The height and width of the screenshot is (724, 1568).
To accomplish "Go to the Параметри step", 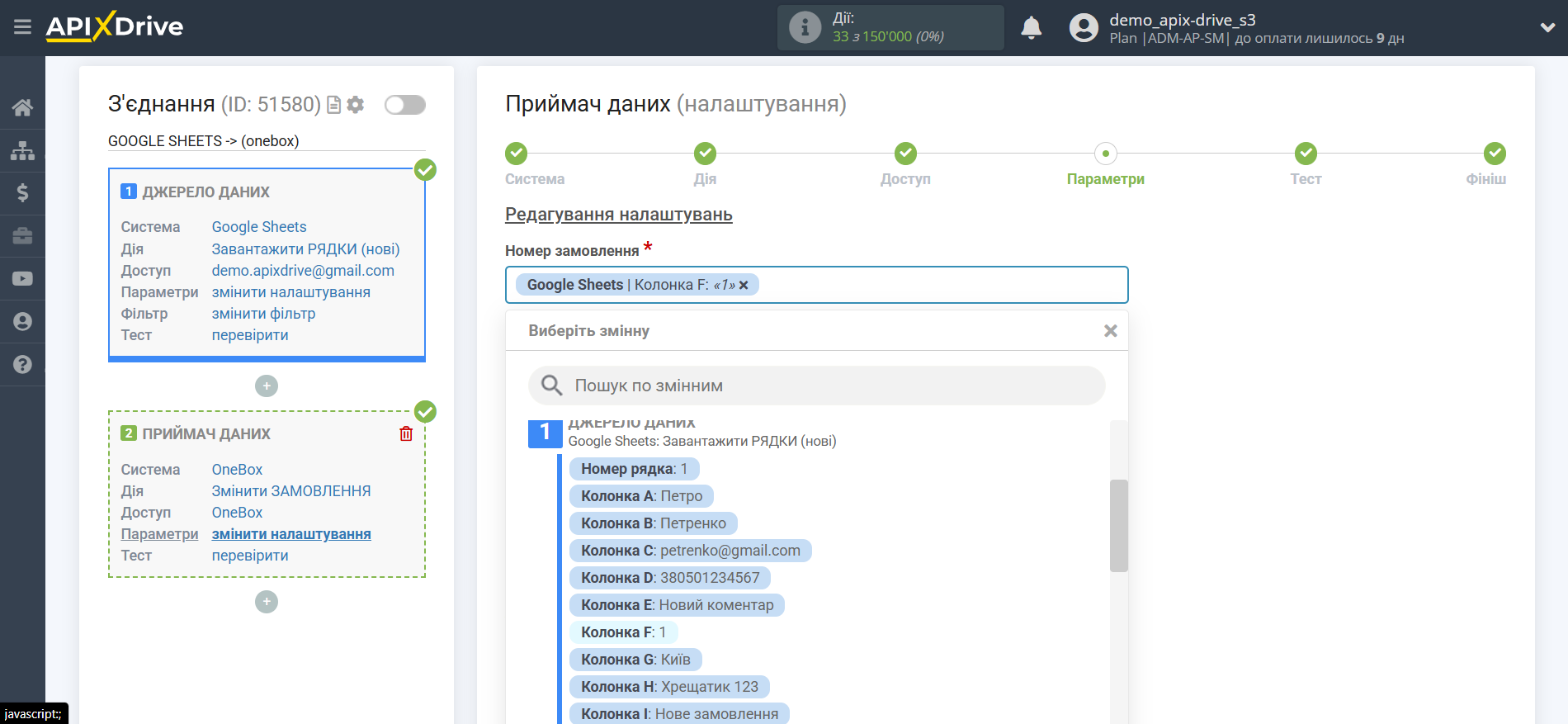I will click(x=1106, y=154).
